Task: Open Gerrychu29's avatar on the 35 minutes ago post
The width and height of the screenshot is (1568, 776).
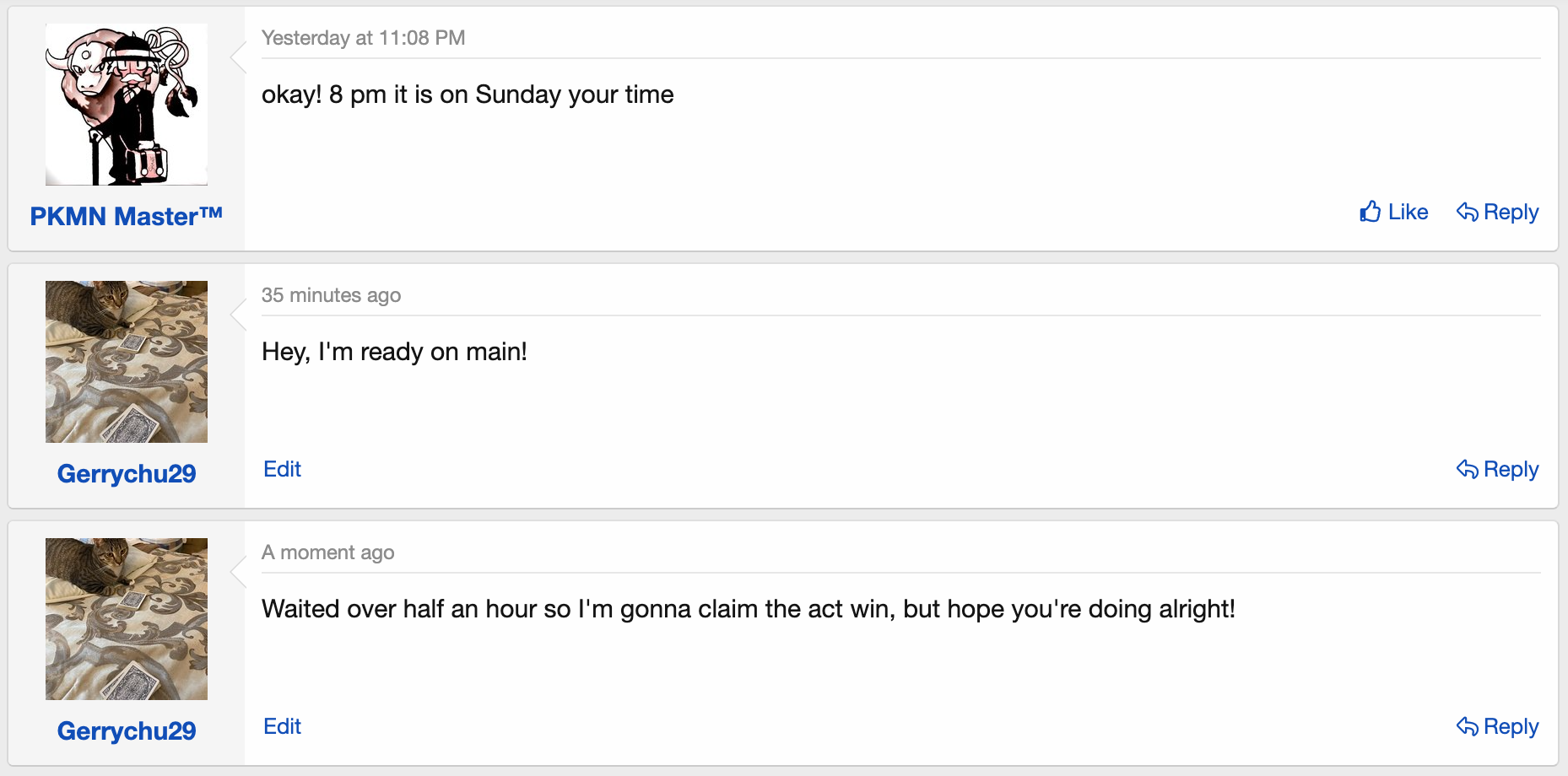Action: (x=127, y=362)
